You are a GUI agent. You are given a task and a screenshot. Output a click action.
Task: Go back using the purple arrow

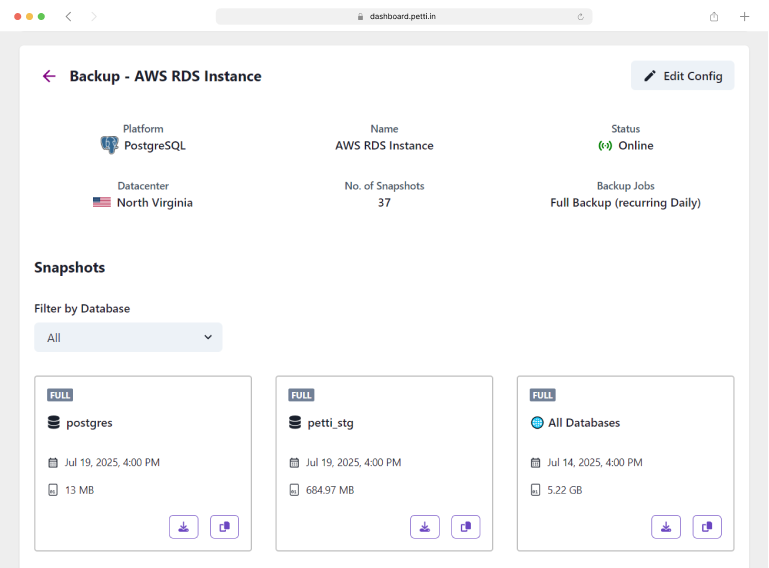(x=49, y=76)
